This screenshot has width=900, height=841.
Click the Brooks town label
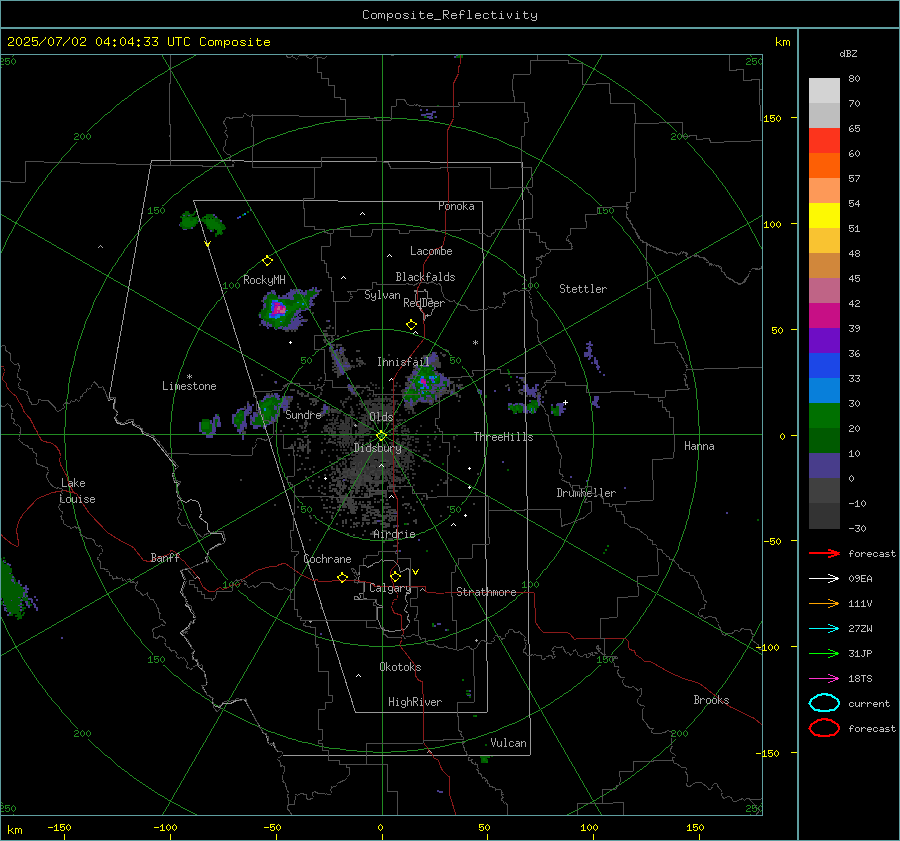point(711,700)
